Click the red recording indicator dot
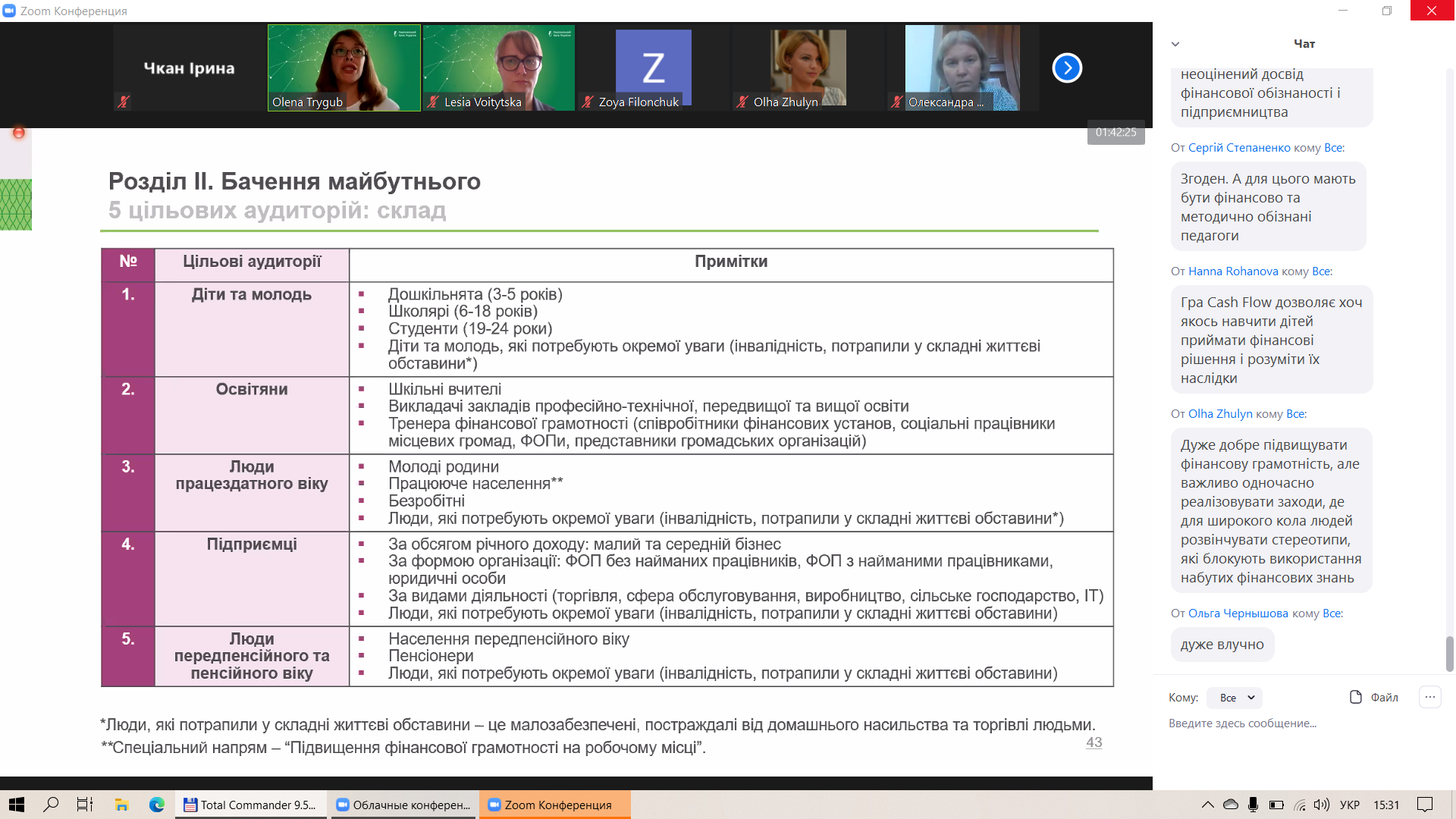Screen dimensions: 1456x819 19,133
